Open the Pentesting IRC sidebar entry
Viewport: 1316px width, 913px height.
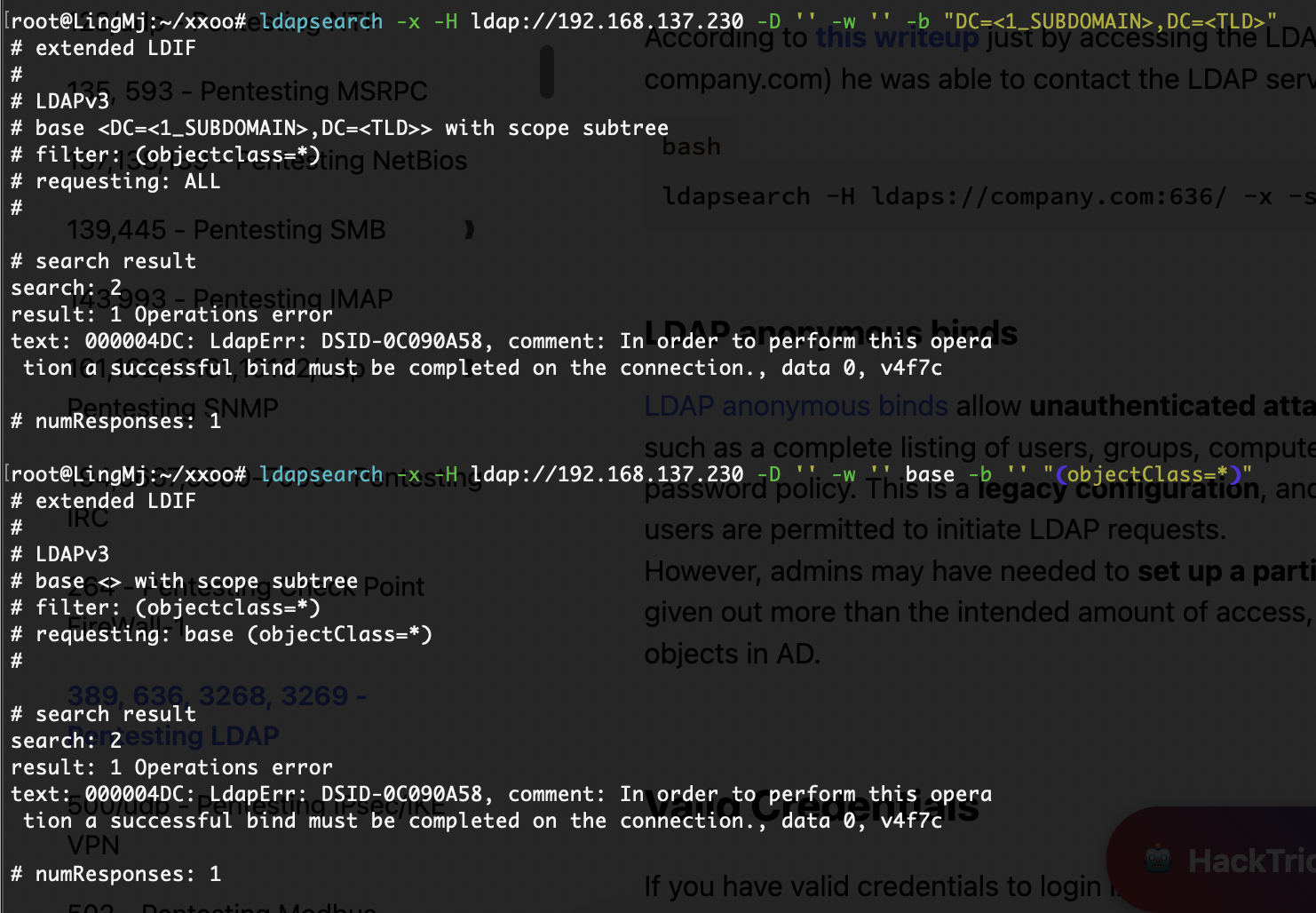[88, 518]
